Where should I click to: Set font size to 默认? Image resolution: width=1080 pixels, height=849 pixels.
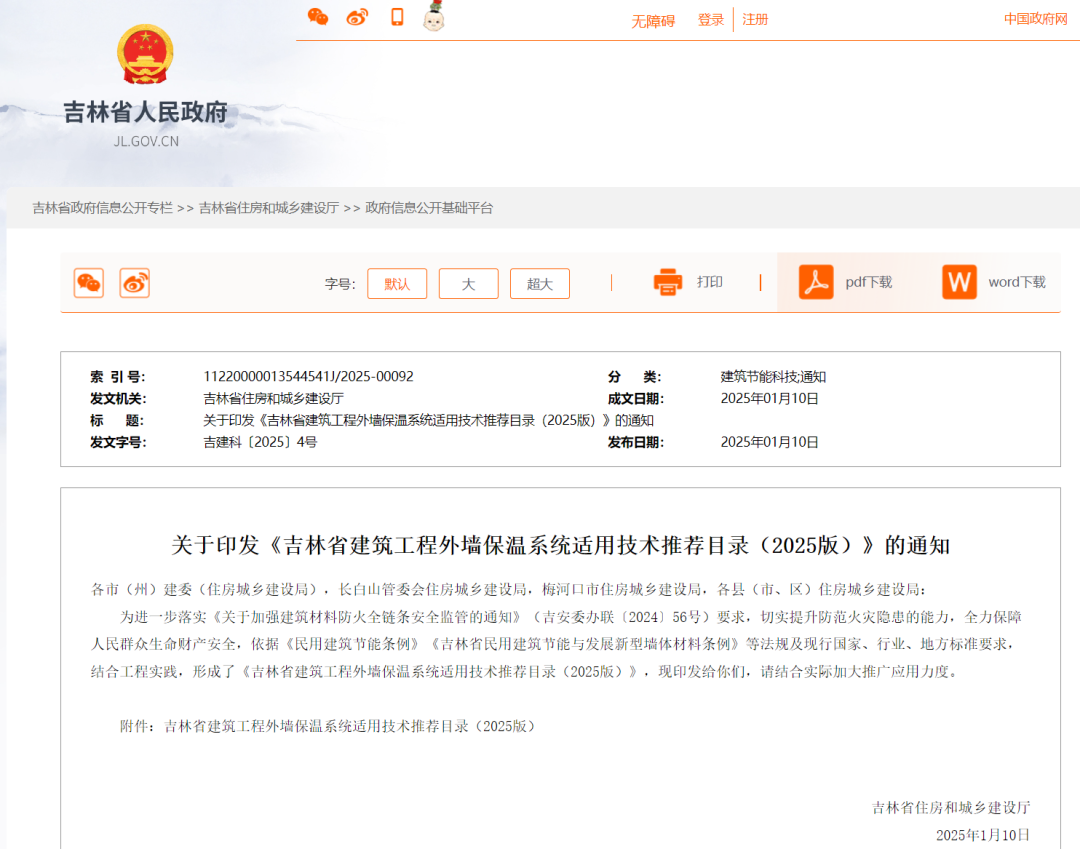pyautogui.click(x=397, y=284)
